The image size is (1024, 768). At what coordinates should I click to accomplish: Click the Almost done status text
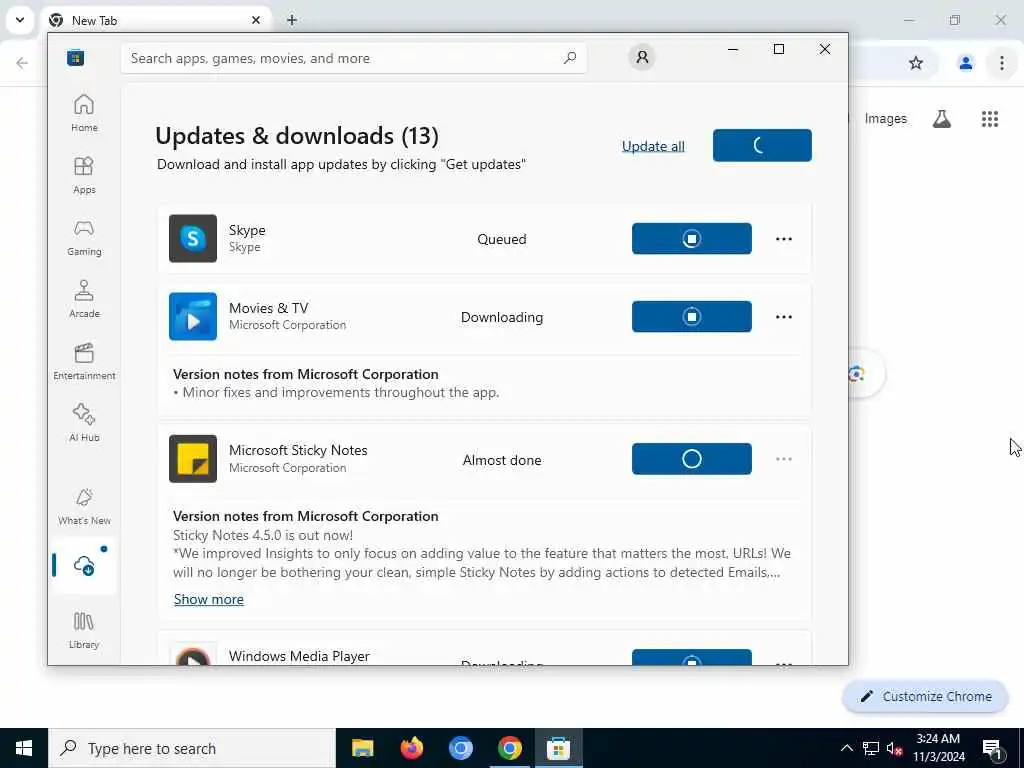pyautogui.click(x=502, y=460)
